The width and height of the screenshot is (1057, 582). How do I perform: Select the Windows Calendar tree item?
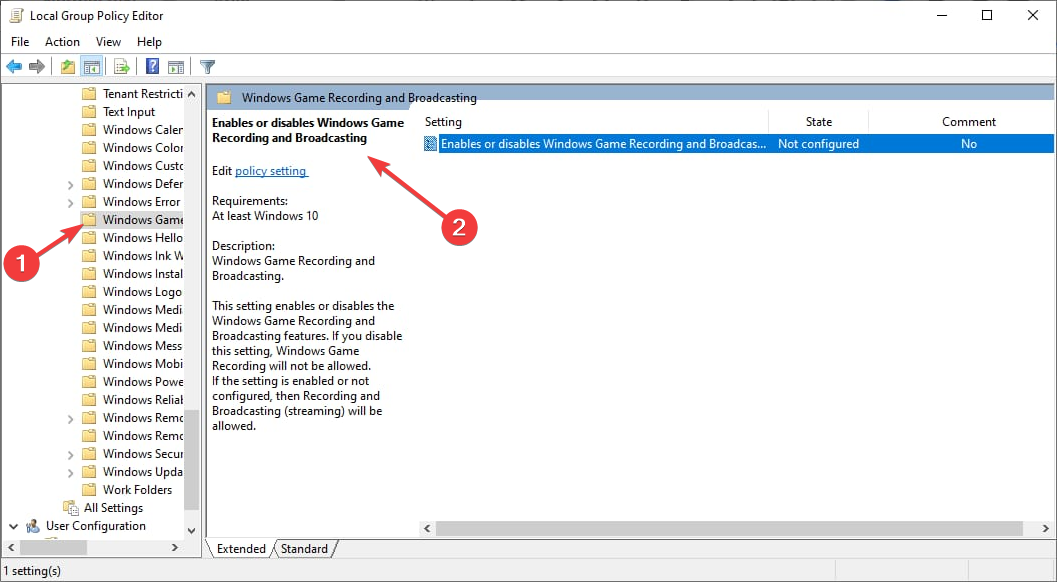143,129
